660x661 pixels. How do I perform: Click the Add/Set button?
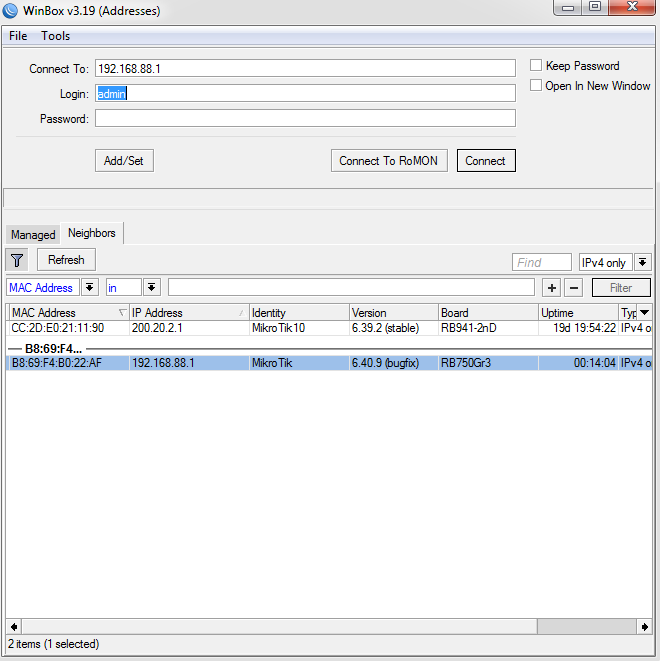(x=124, y=161)
